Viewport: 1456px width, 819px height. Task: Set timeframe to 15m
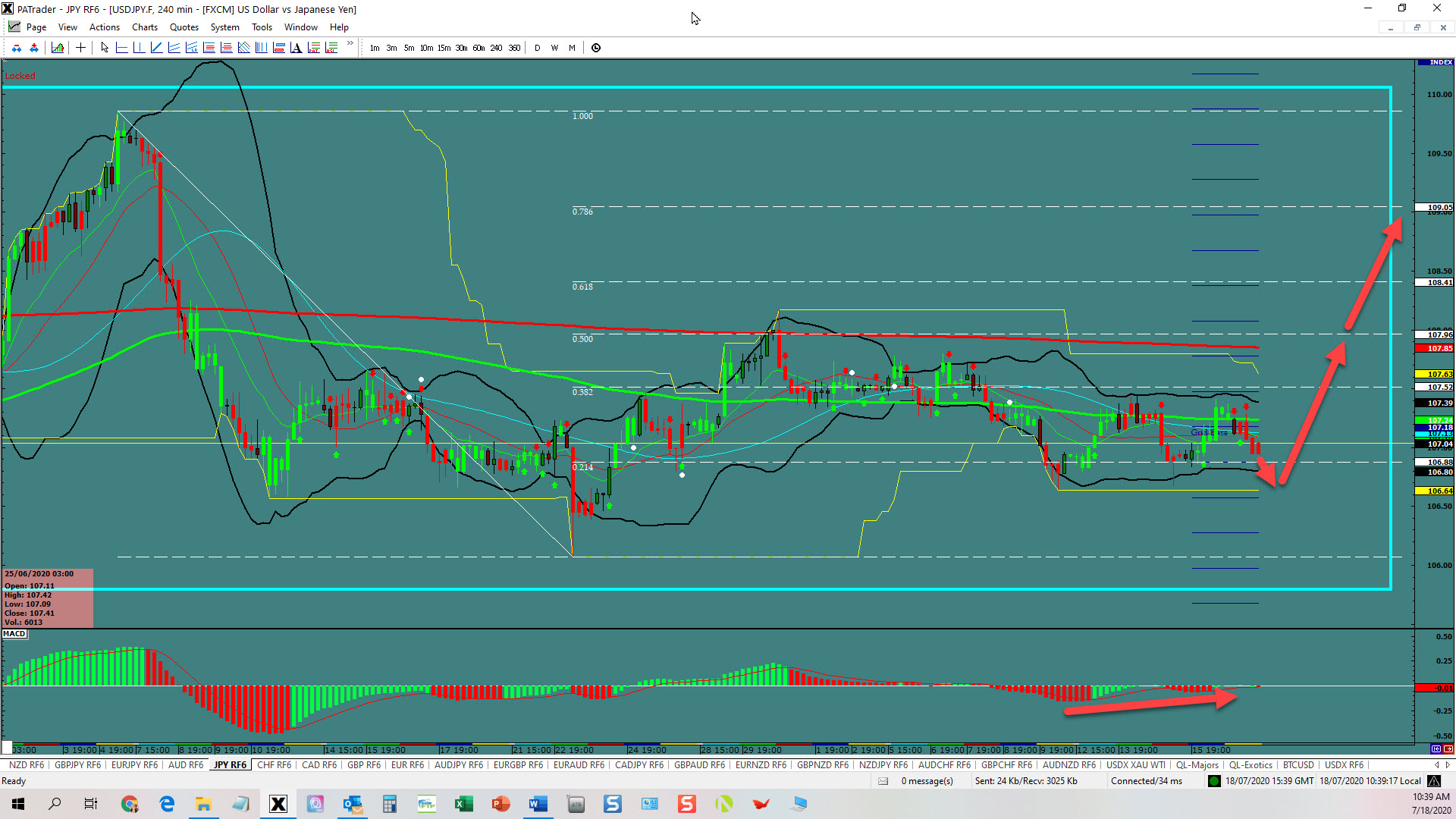(444, 48)
